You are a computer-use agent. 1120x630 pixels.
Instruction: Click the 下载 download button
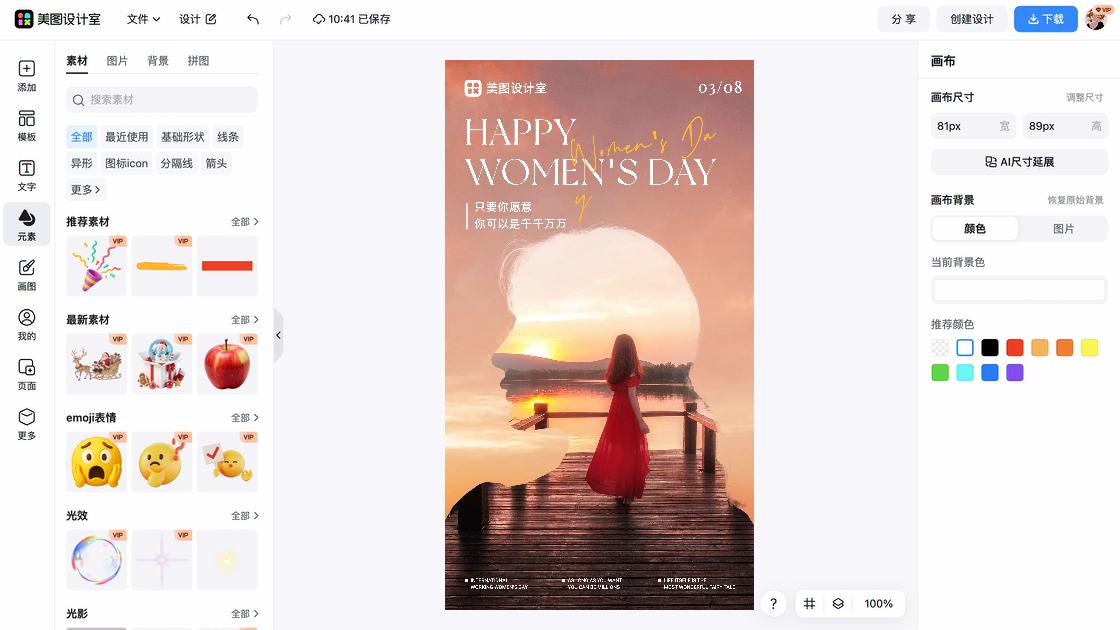1045,18
